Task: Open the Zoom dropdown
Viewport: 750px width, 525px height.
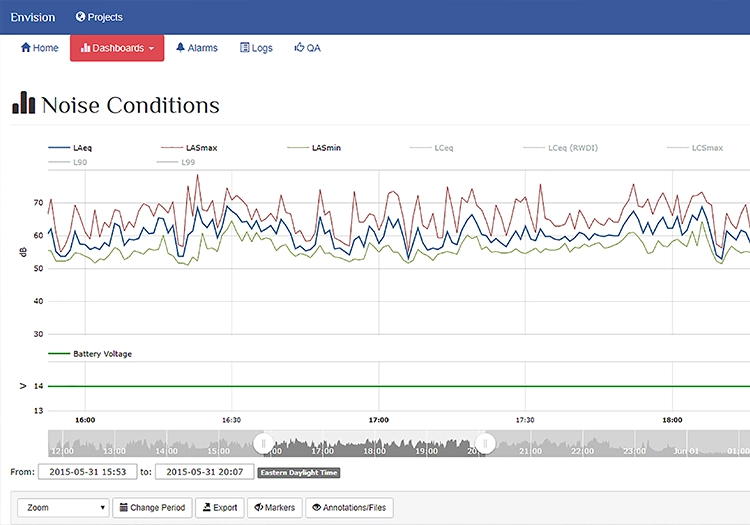Action: (x=63, y=508)
